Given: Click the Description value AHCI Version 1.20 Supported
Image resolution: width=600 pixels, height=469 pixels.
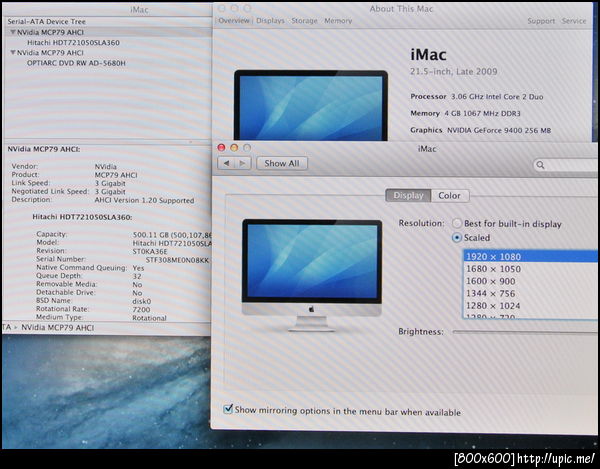Looking at the screenshot, I should pyautogui.click(x=144, y=200).
